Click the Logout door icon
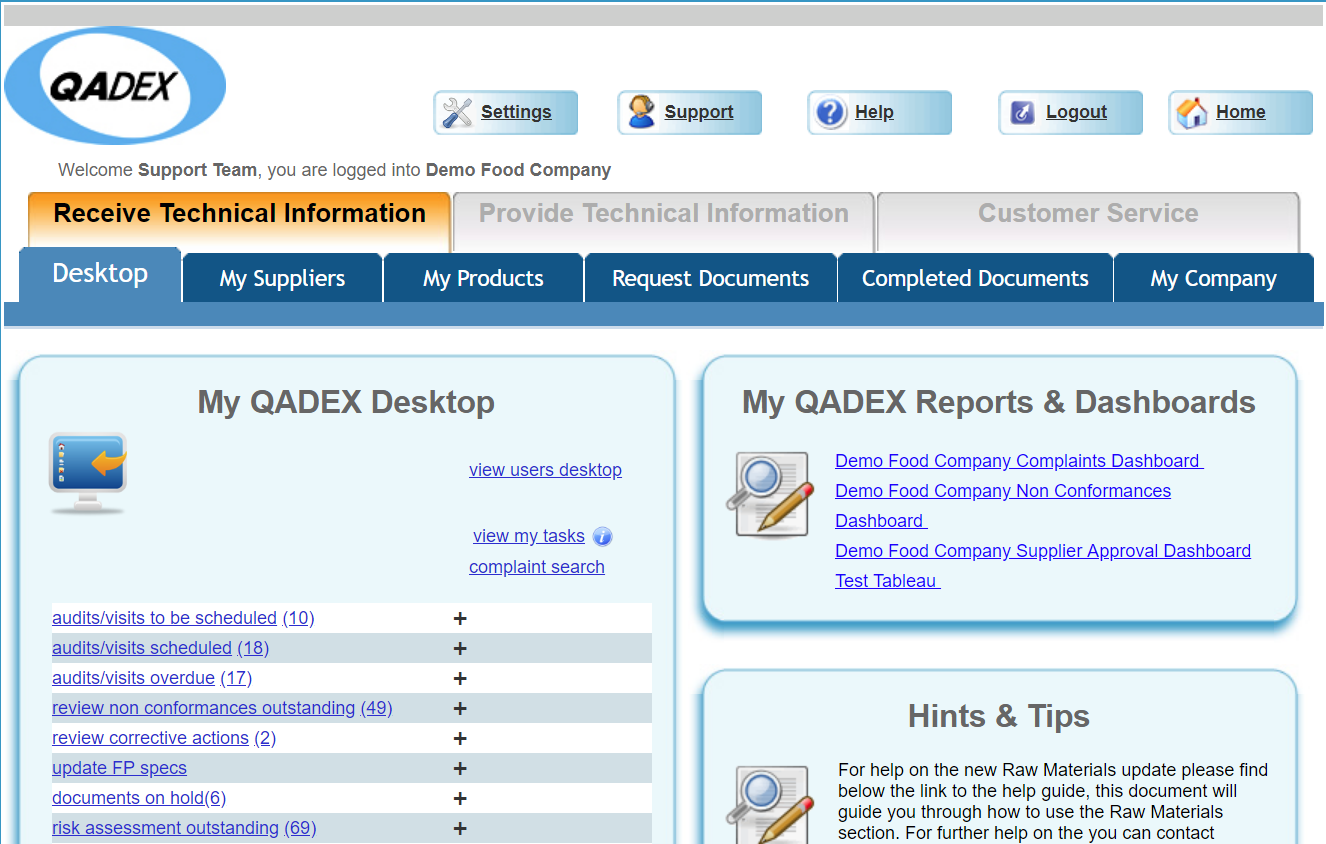 click(x=1022, y=113)
